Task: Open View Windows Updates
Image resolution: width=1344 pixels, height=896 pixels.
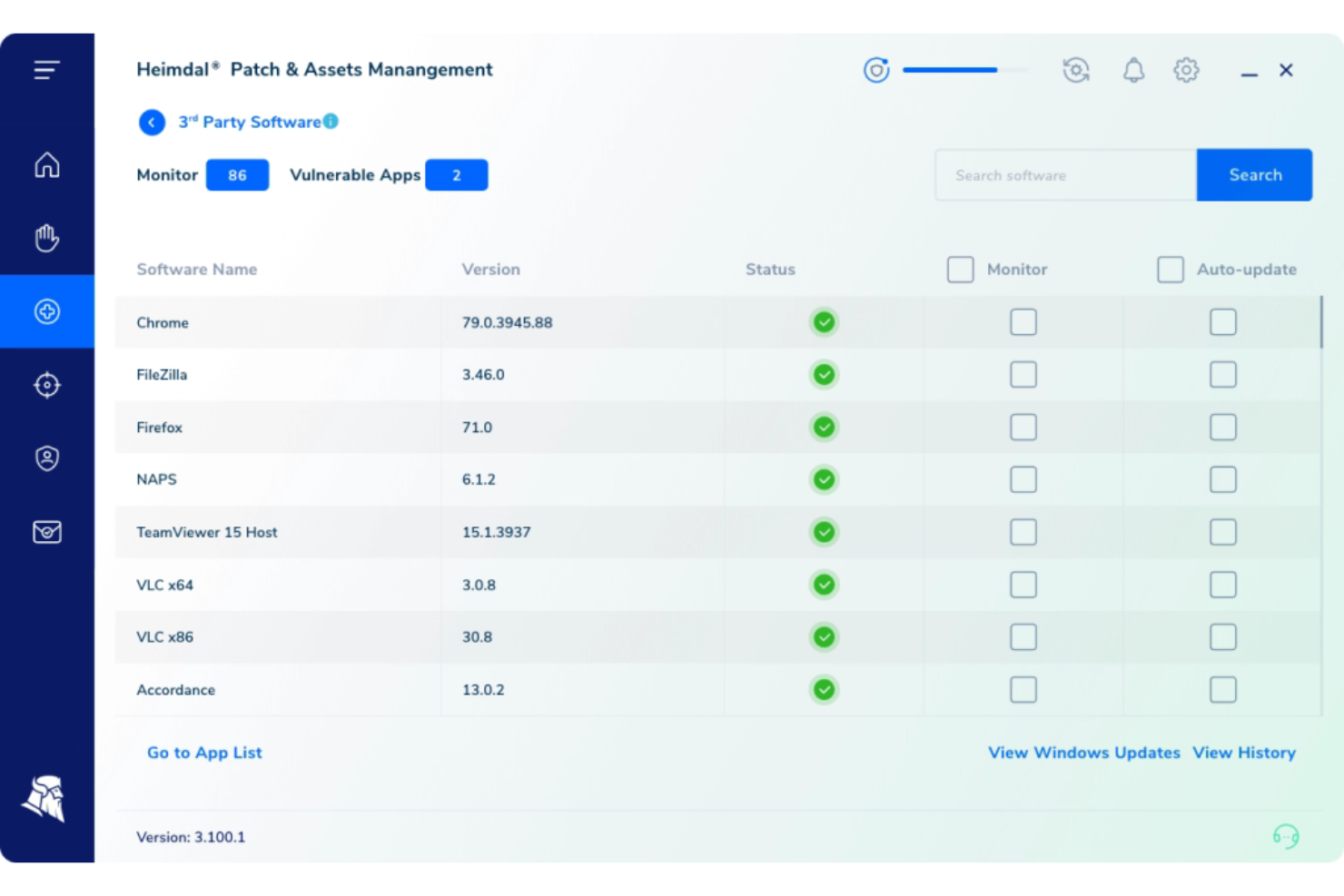Action: coord(1083,752)
